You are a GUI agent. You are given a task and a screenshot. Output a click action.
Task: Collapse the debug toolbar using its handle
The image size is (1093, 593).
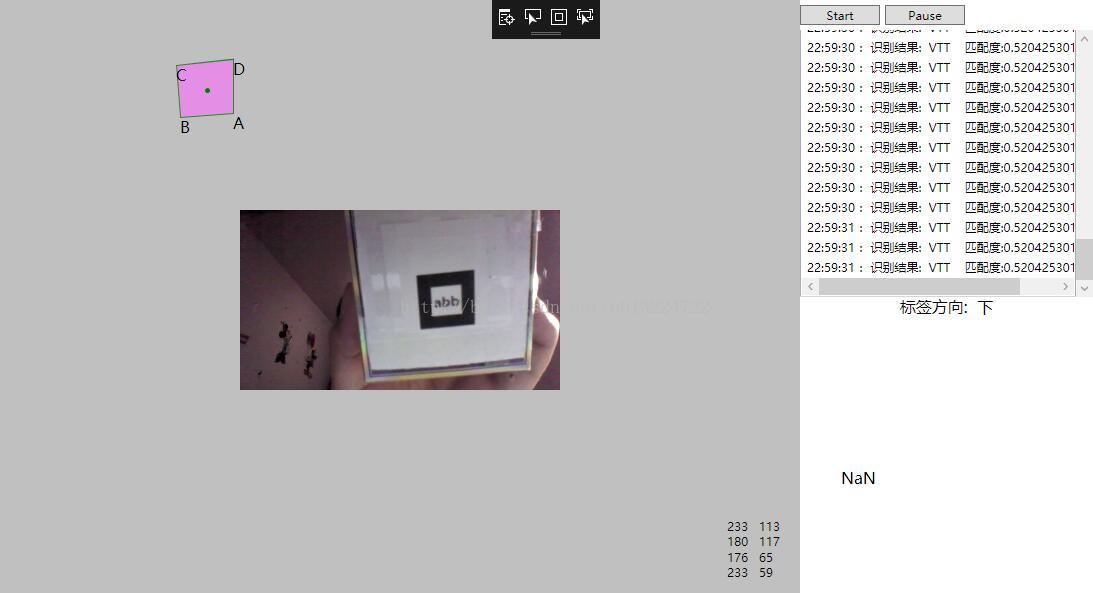pyautogui.click(x=546, y=33)
